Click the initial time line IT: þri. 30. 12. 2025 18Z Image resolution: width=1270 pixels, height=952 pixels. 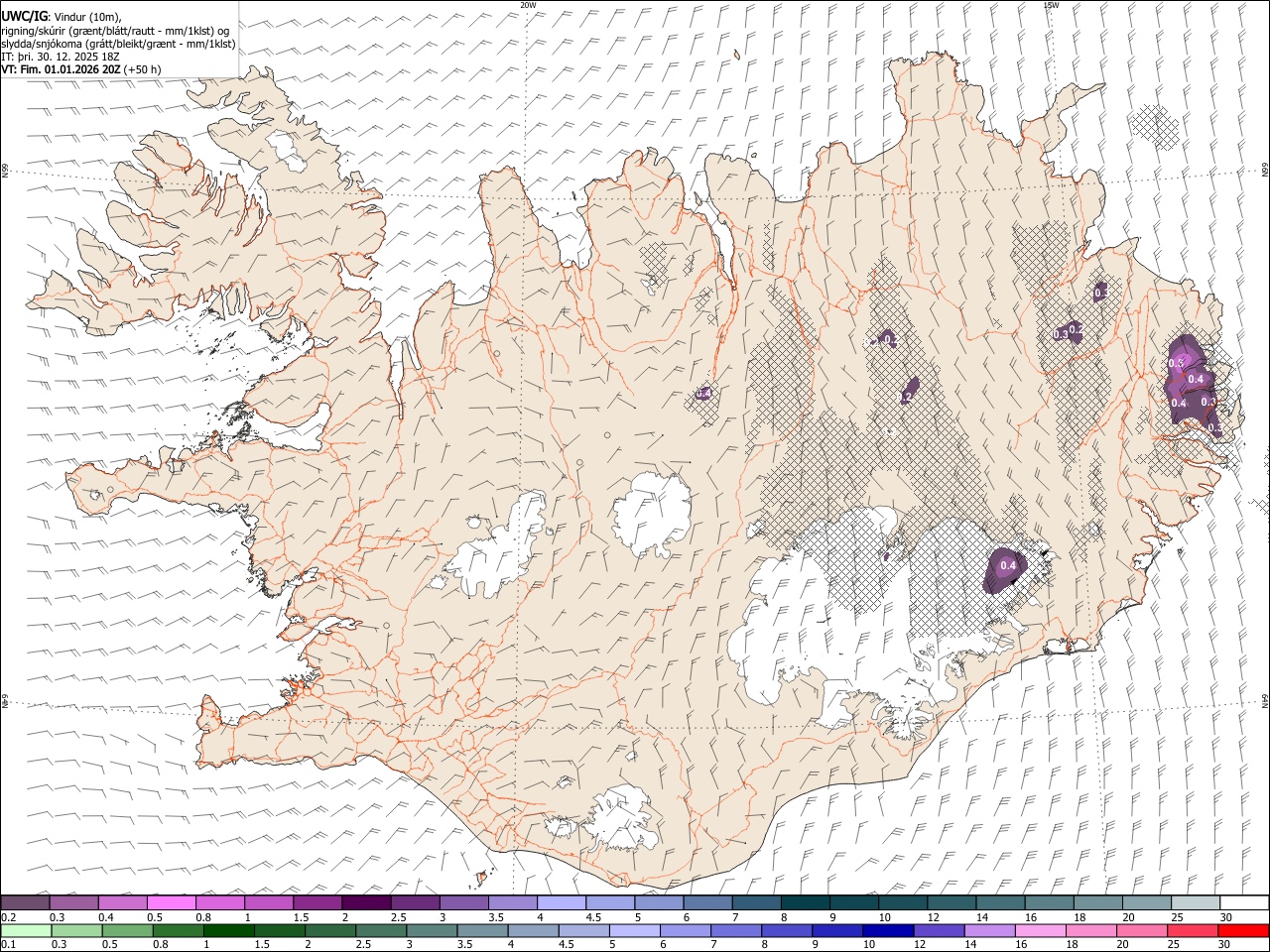(61, 57)
